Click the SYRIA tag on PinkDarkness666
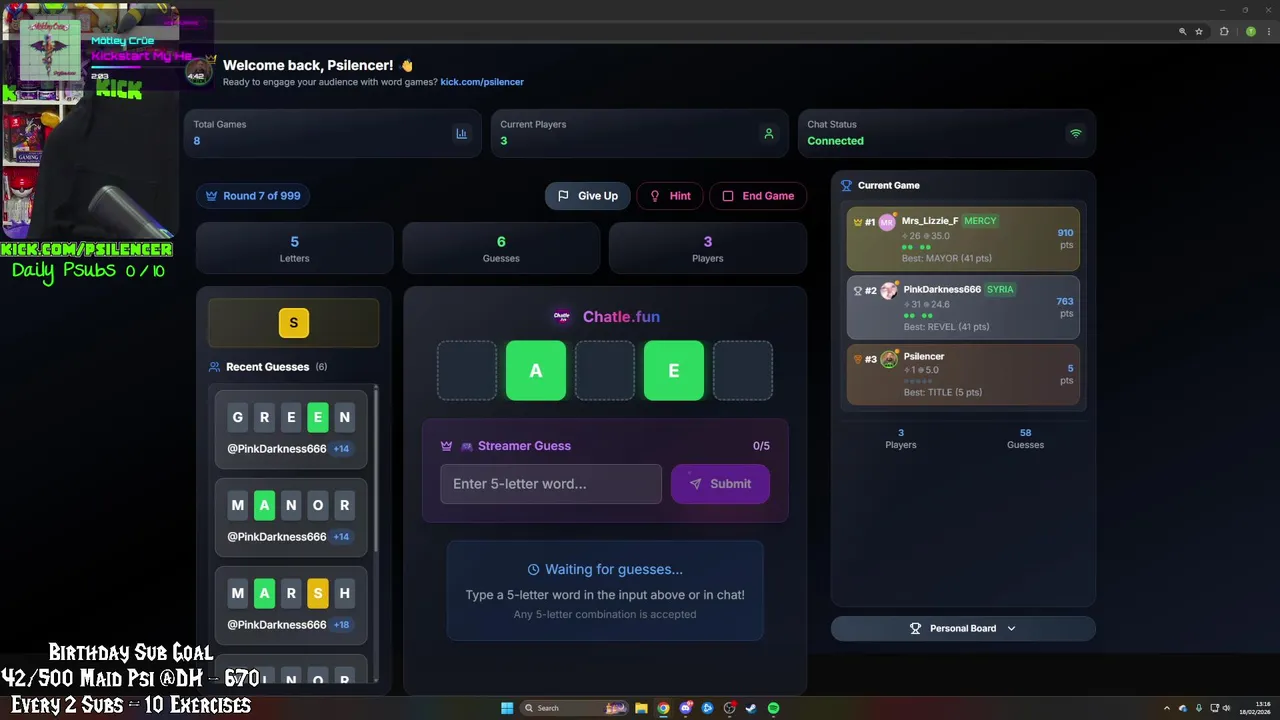Viewport: 1280px width, 720px height. pos(1000,289)
